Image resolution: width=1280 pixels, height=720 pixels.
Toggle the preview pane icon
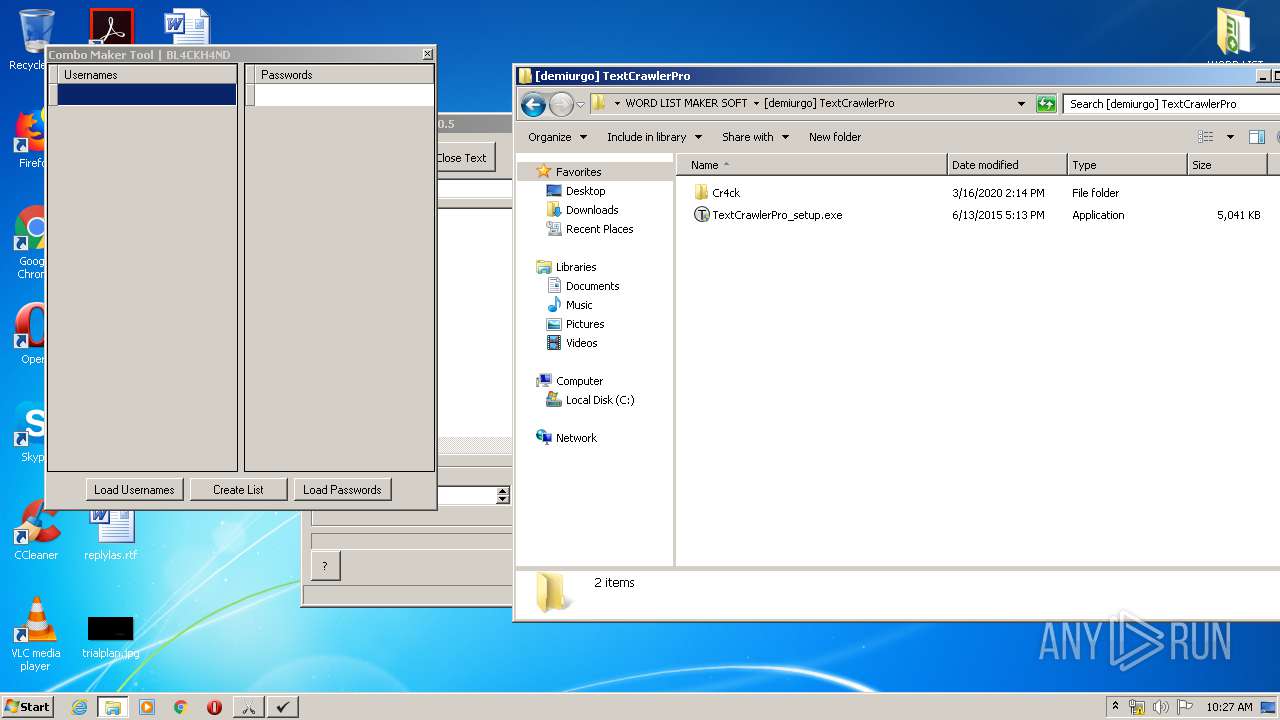1257,137
